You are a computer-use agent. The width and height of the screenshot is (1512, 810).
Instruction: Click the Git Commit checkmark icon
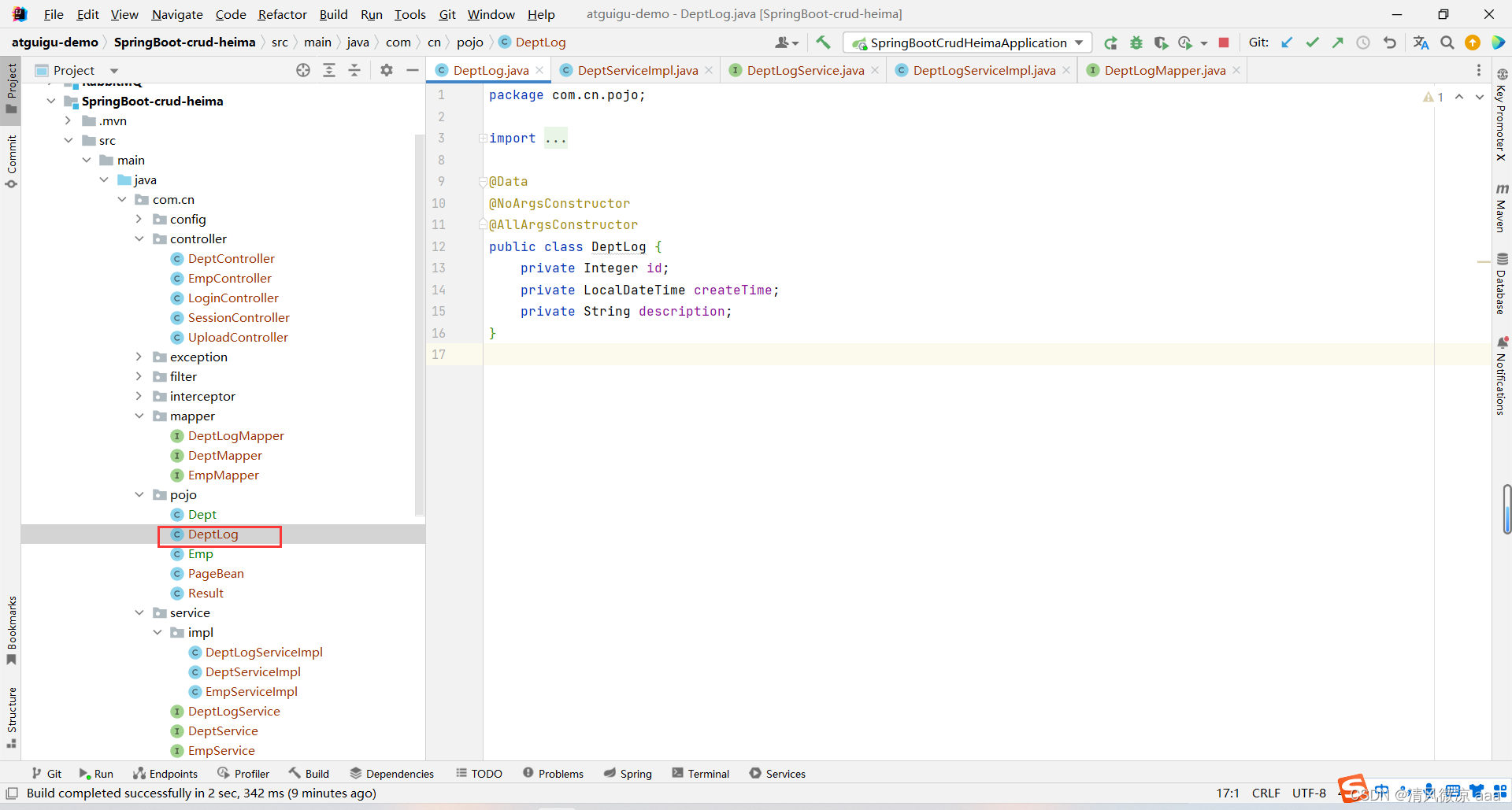(x=1312, y=43)
